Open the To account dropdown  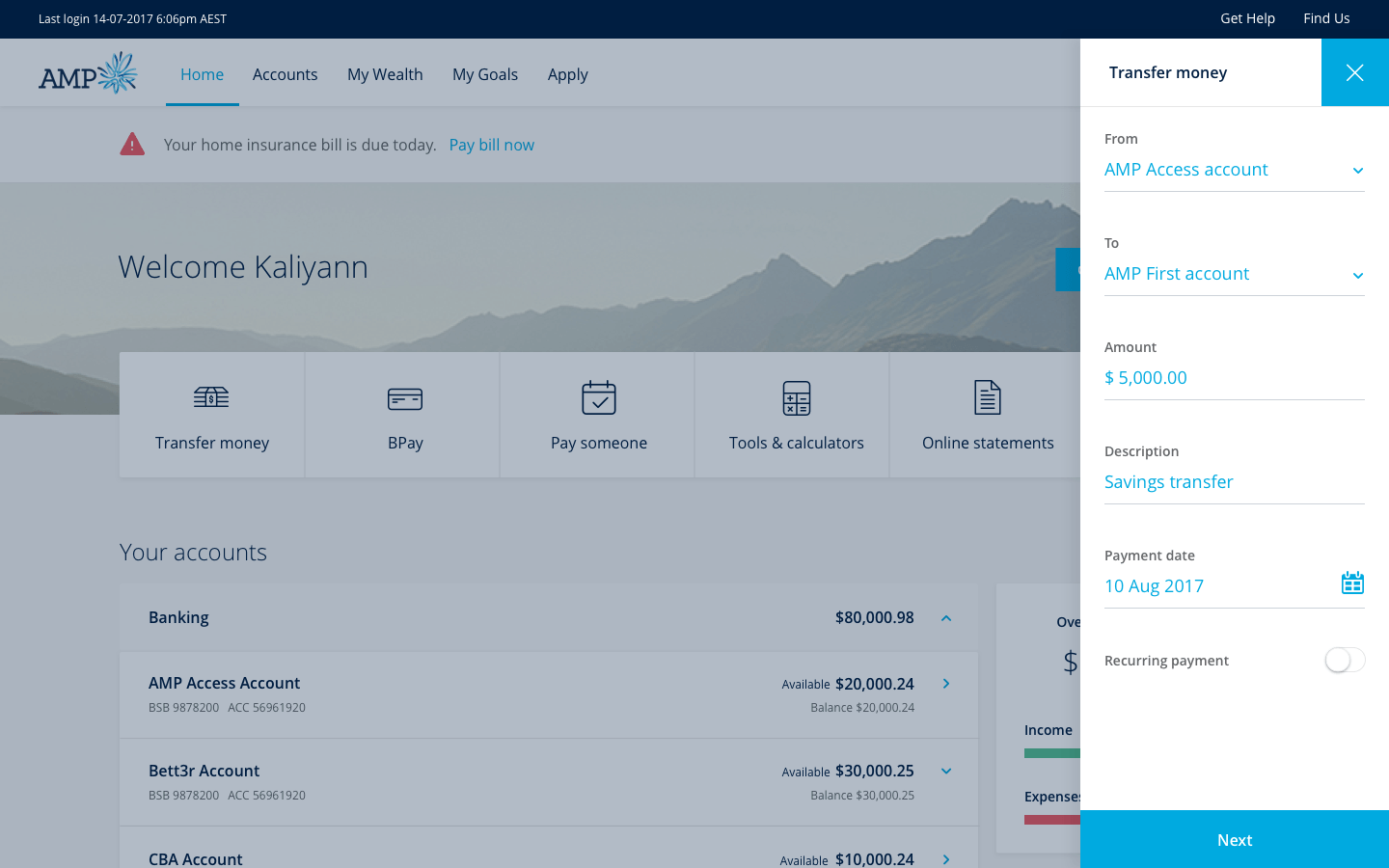pos(1235,274)
